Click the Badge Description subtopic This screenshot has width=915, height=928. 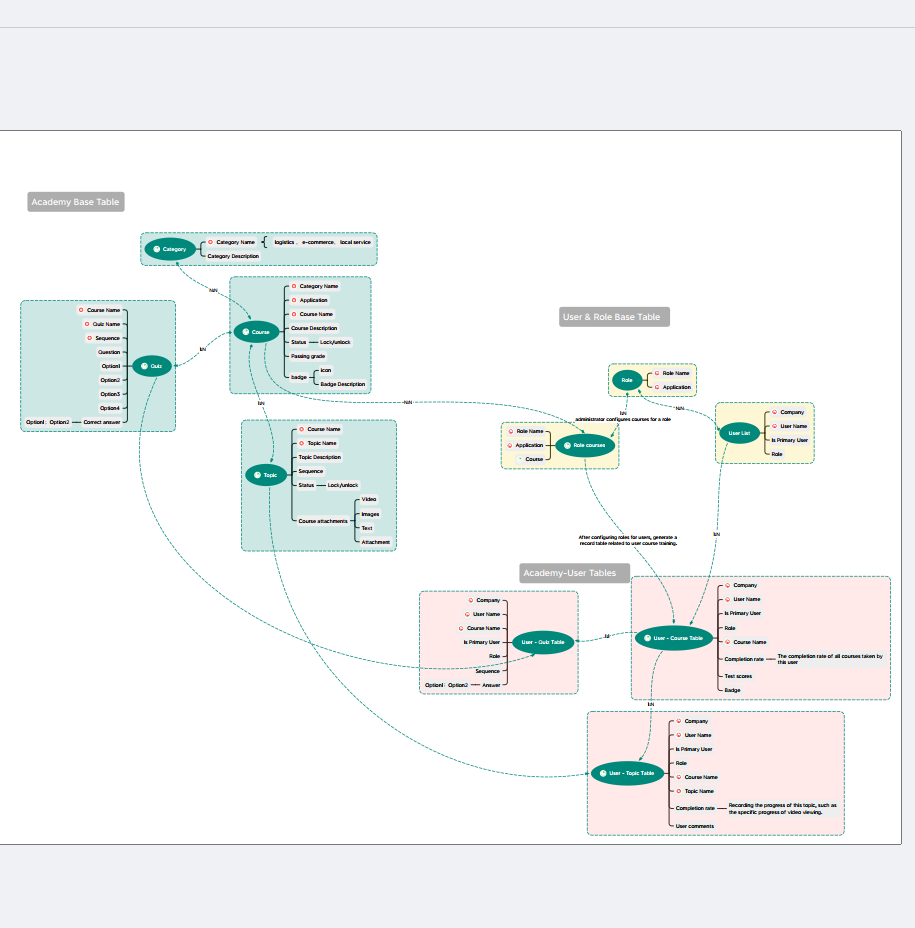[x=343, y=384]
